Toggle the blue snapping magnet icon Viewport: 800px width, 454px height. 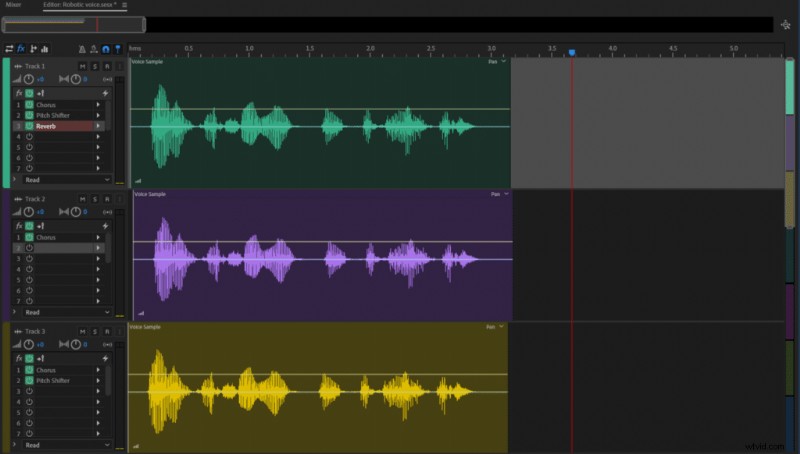pyautogui.click(x=106, y=49)
